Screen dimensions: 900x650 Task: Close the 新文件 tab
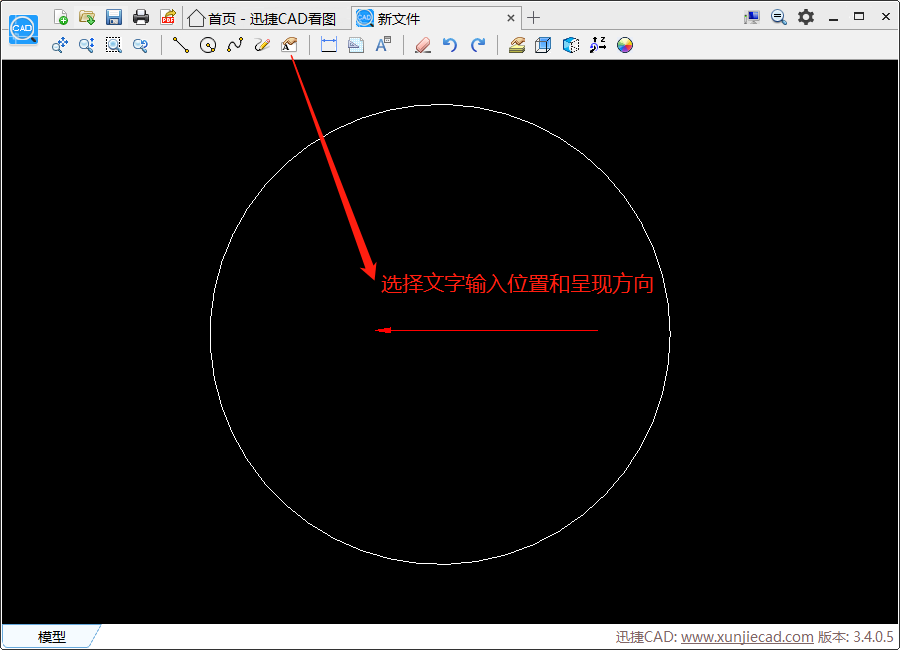pyautogui.click(x=510, y=18)
